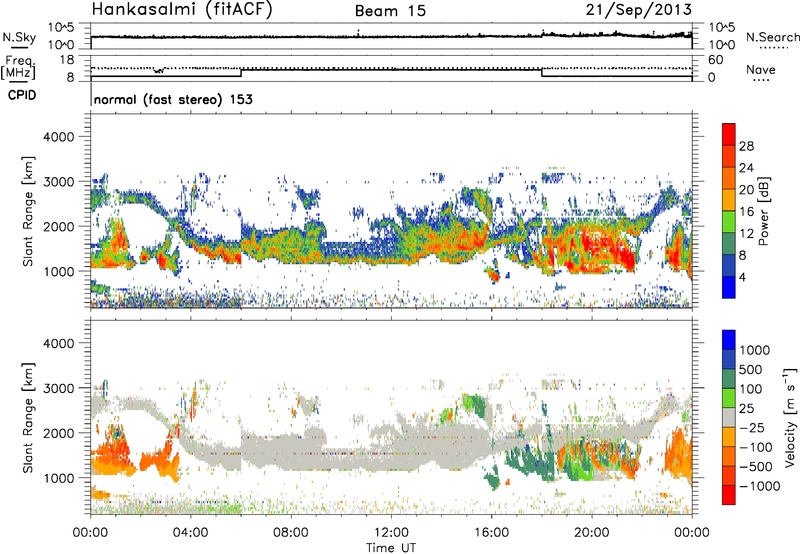Click the 'Nave' legend label
Screen dimensions: 800x554
pos(761,69)
